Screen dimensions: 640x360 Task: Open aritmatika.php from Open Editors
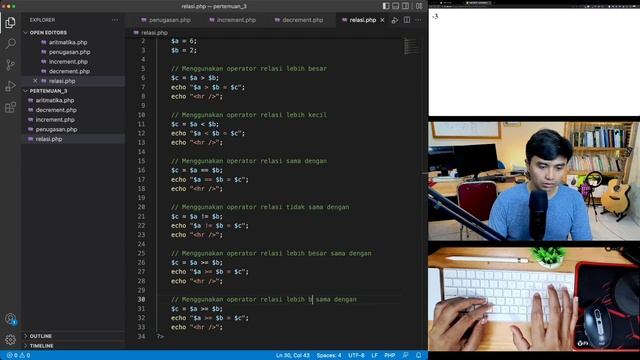tap(68, 42)
